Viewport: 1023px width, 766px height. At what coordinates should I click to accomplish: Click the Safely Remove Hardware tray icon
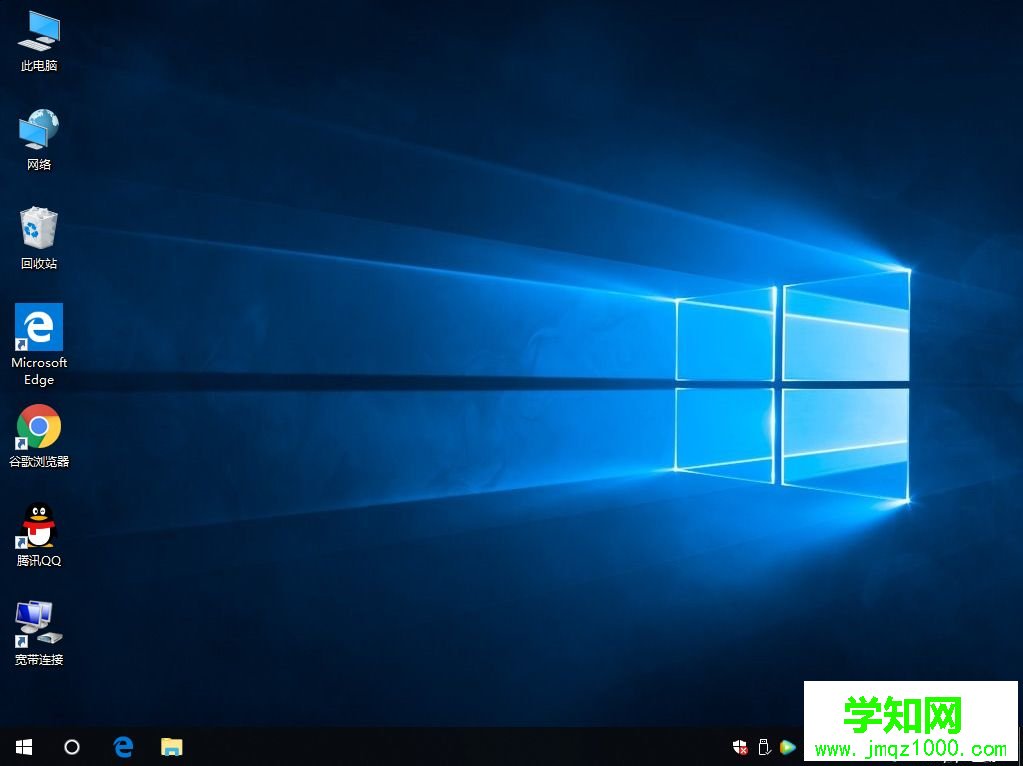[763, 746]
